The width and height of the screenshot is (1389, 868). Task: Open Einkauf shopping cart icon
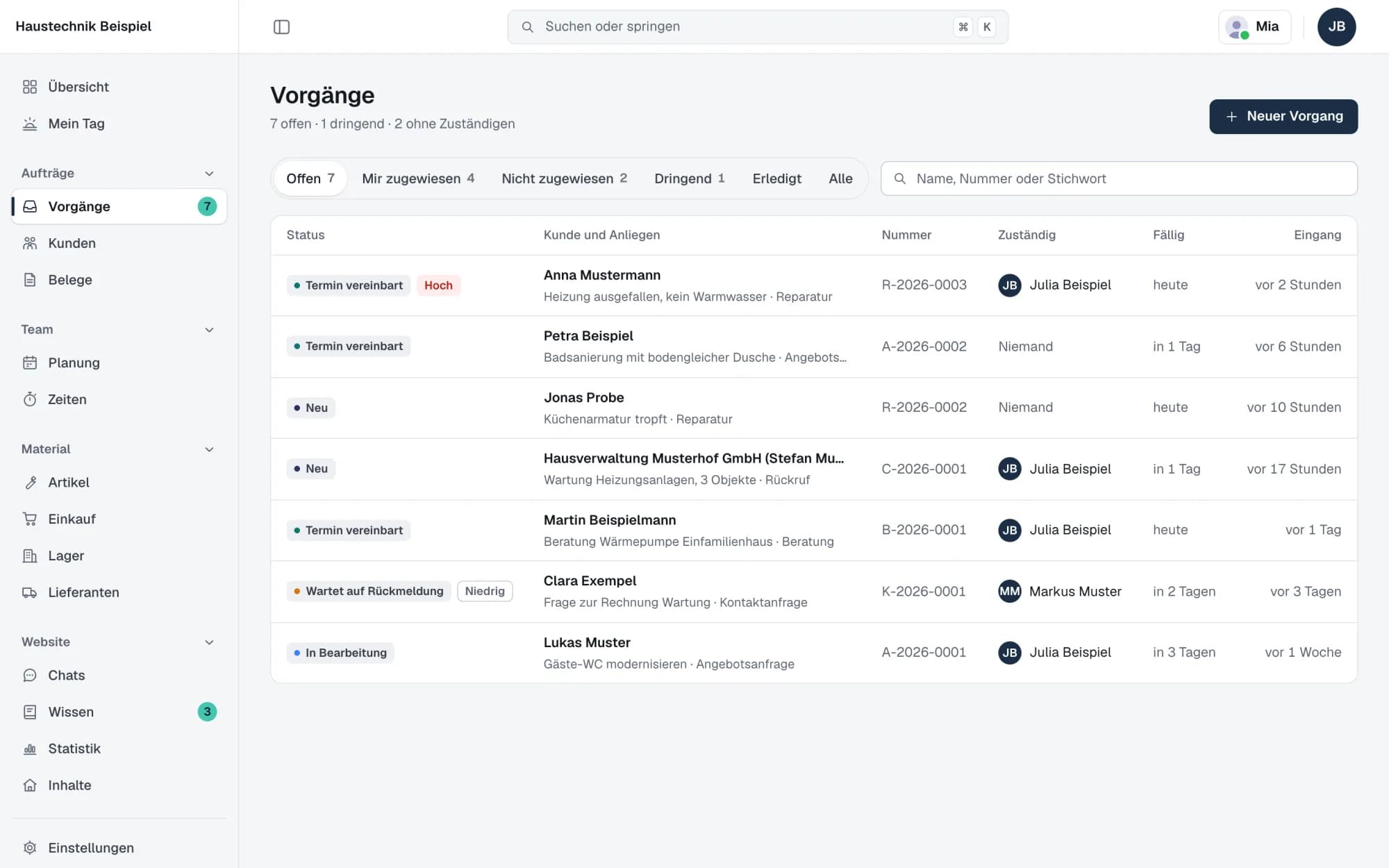coord(30,519)
